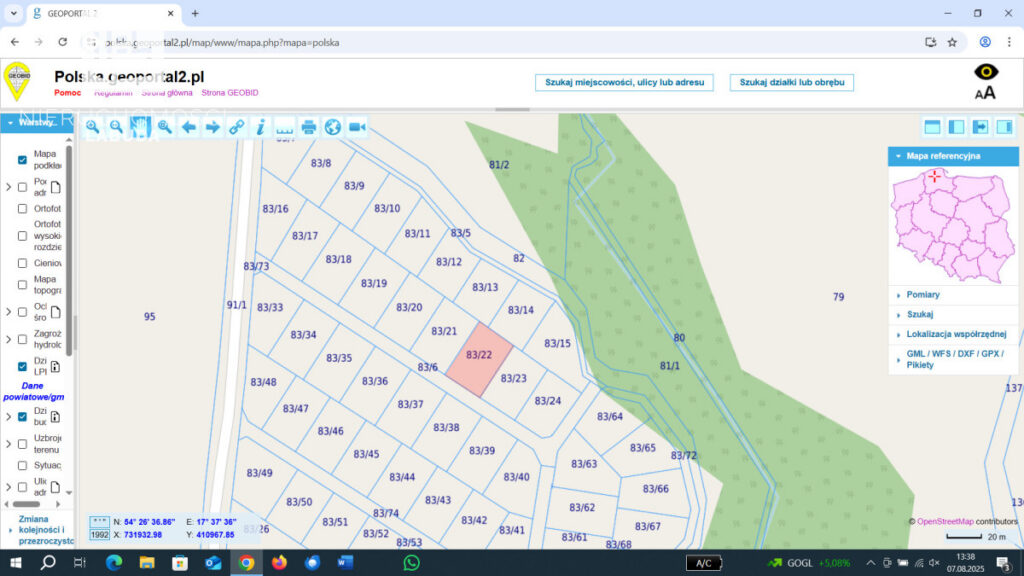Screen dimensions: 1024x576
Task: Toggle high-contrast eye icon
Action: point(986,72)
